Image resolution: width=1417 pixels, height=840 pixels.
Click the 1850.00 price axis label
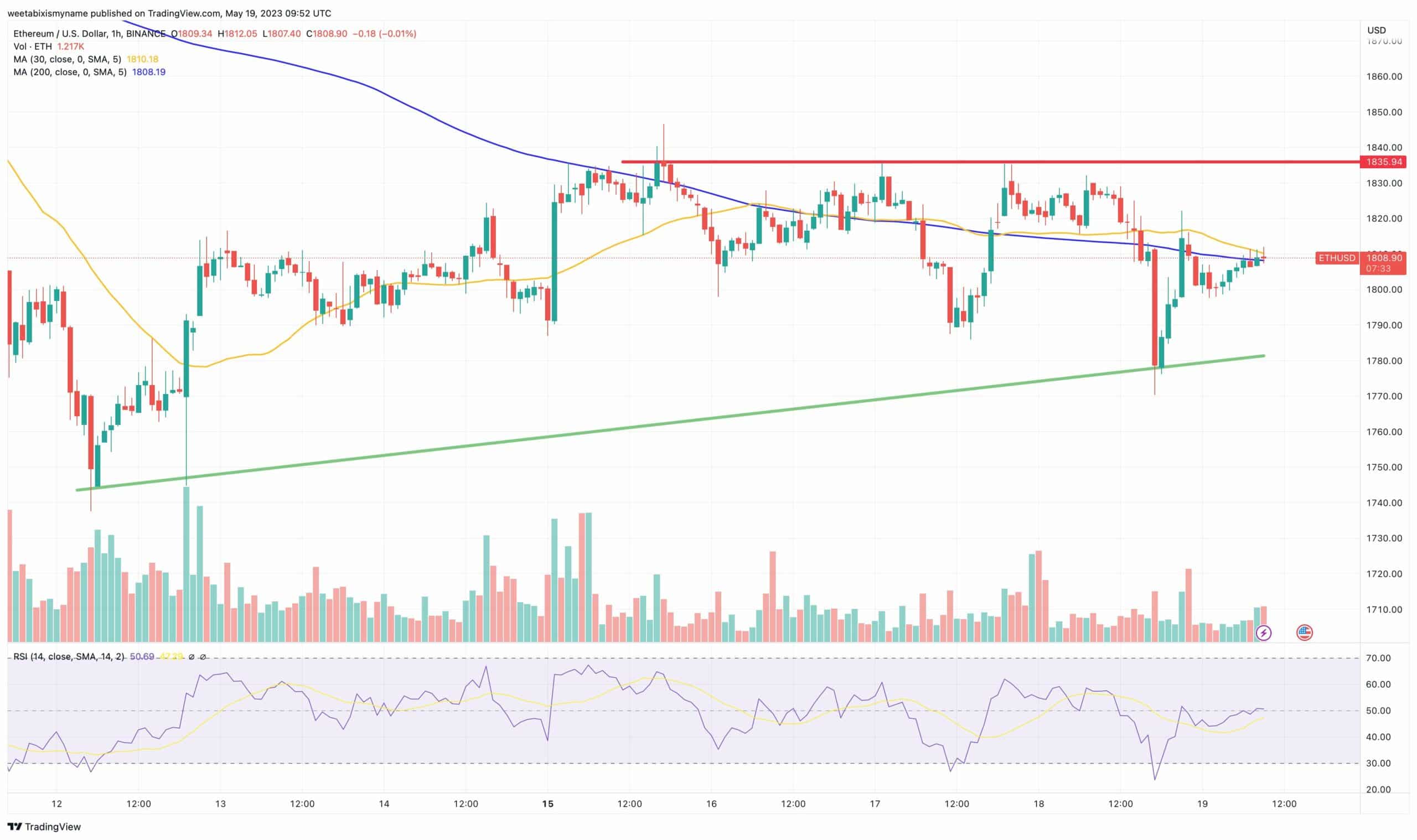click(1384, 112)
